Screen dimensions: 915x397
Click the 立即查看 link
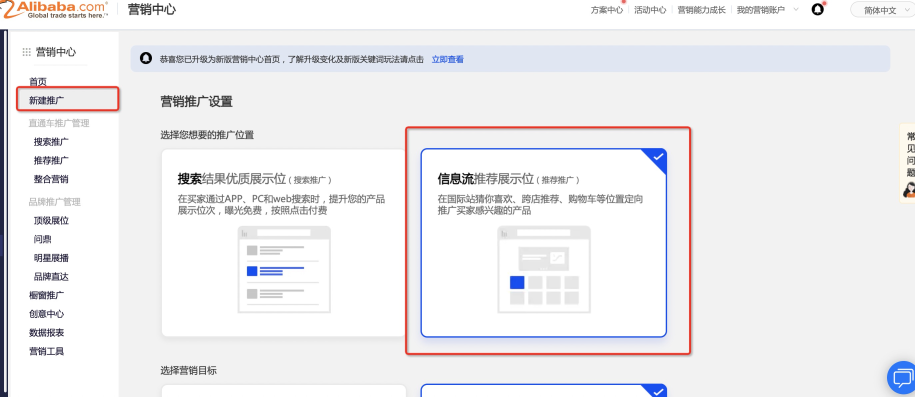coord(448,59)
